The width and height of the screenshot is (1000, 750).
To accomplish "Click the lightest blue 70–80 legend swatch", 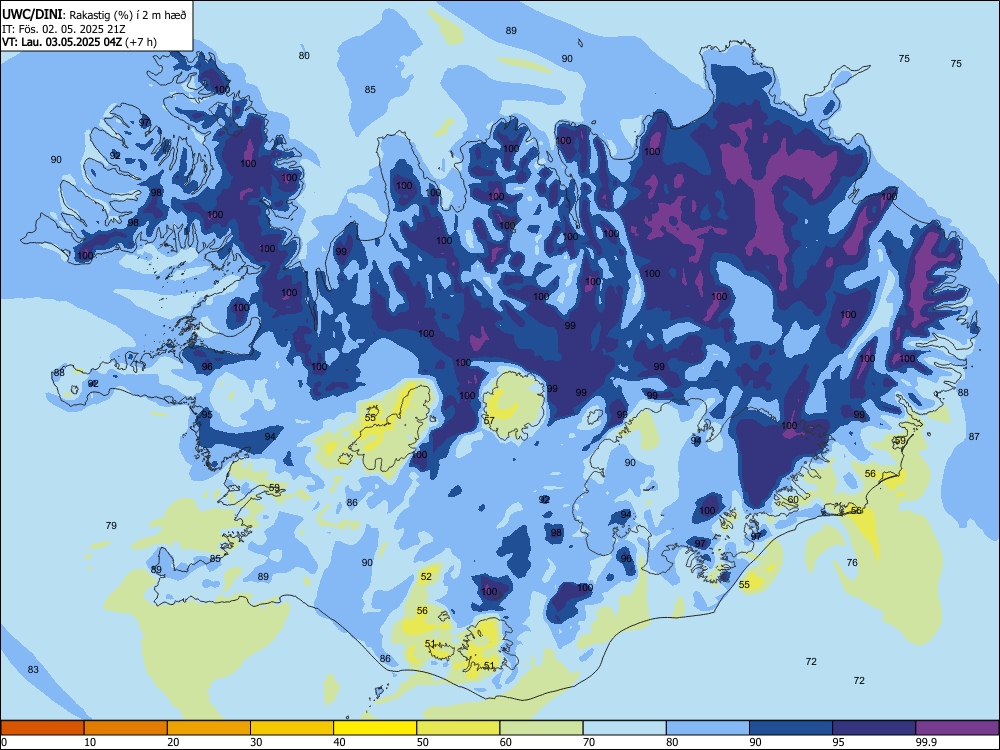I will click(624, 728).
